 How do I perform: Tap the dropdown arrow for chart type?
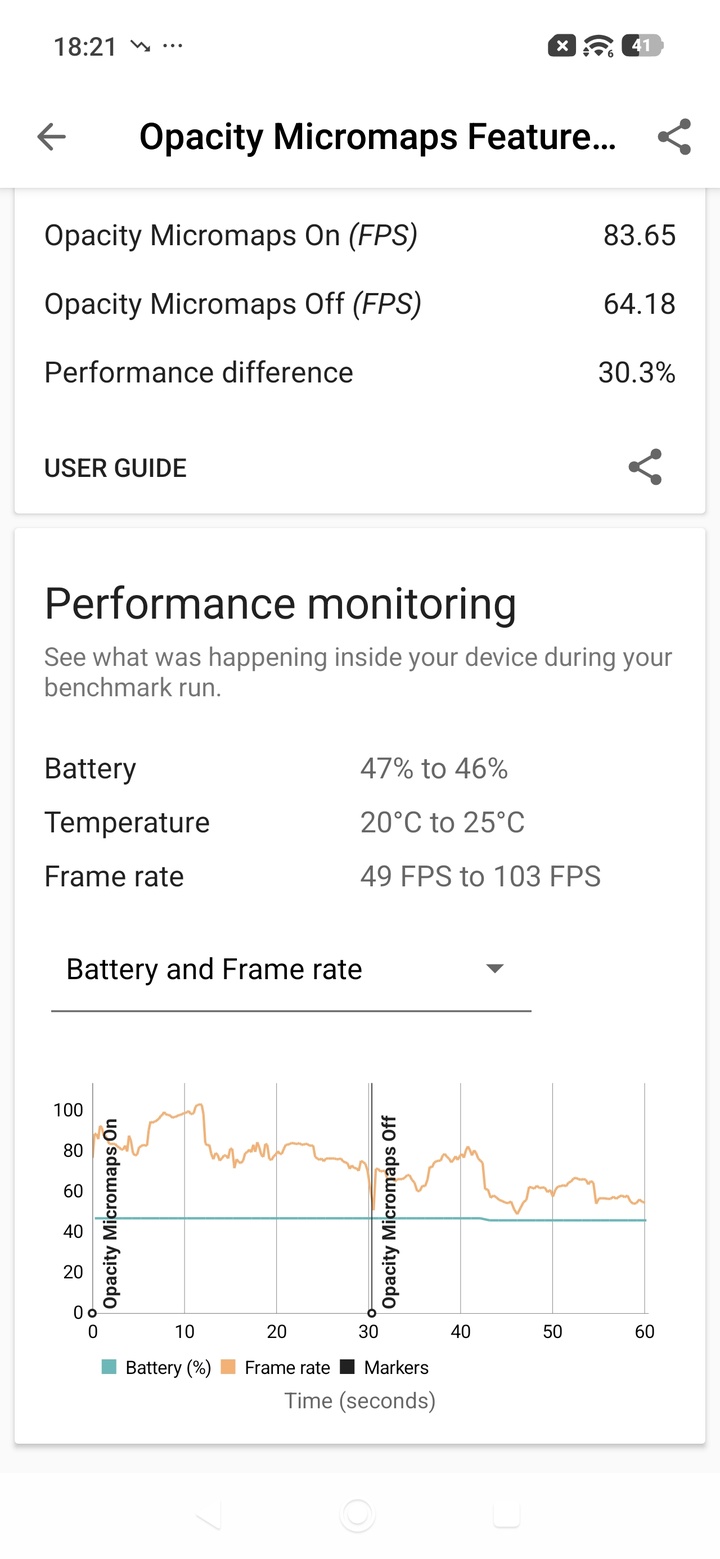coord(494,969)
